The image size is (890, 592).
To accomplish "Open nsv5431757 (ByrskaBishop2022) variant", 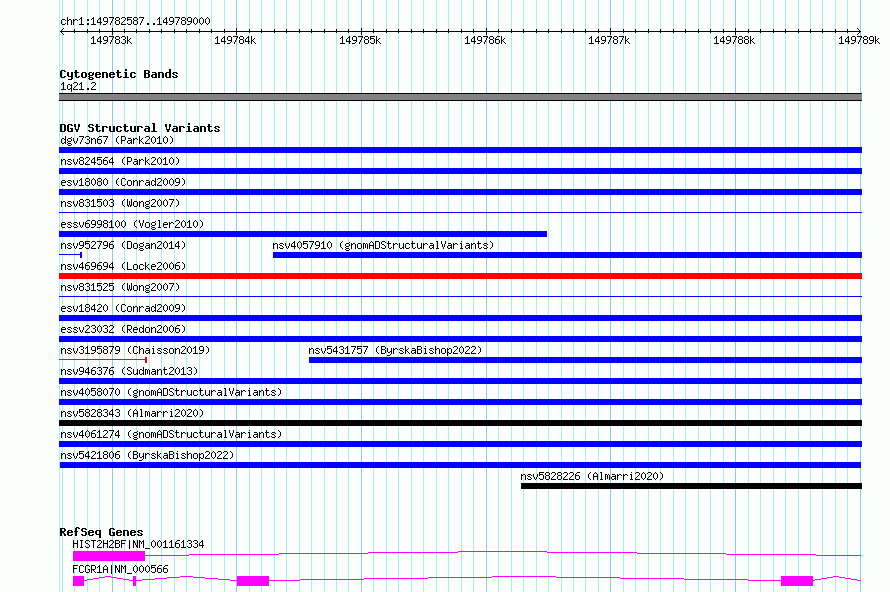I will 395,350.
